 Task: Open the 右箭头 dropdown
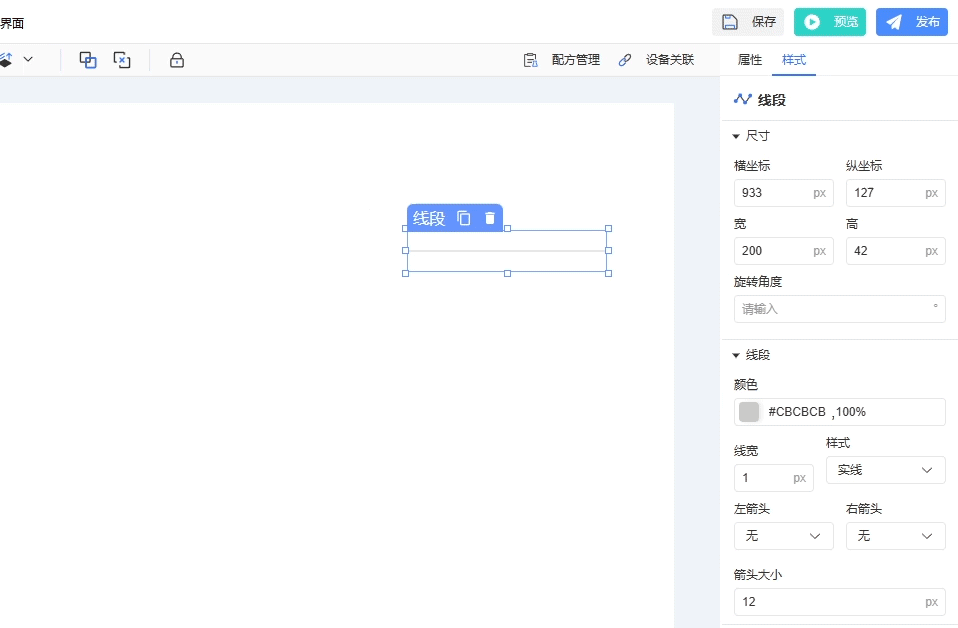tap(895, 536)
